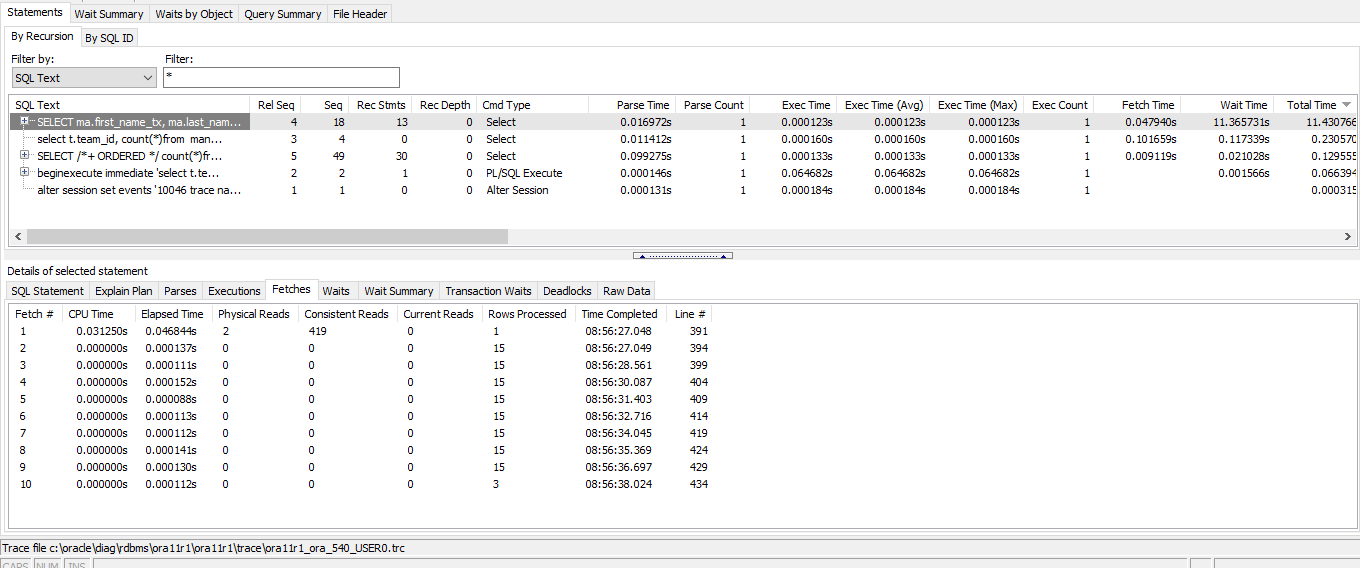The height and width of the screenshot is (568, 1360).
Task: Sort by Exec Time (Max) column header
Action: [x=977, y=104]
